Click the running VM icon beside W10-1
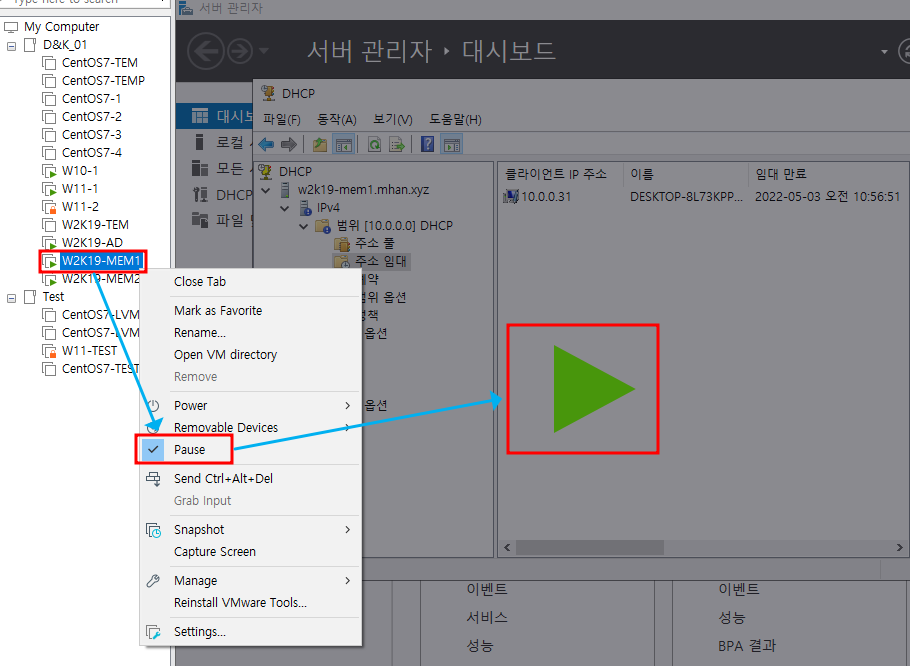The width and height of the screenshot is (910, 666). click(49, 171)
